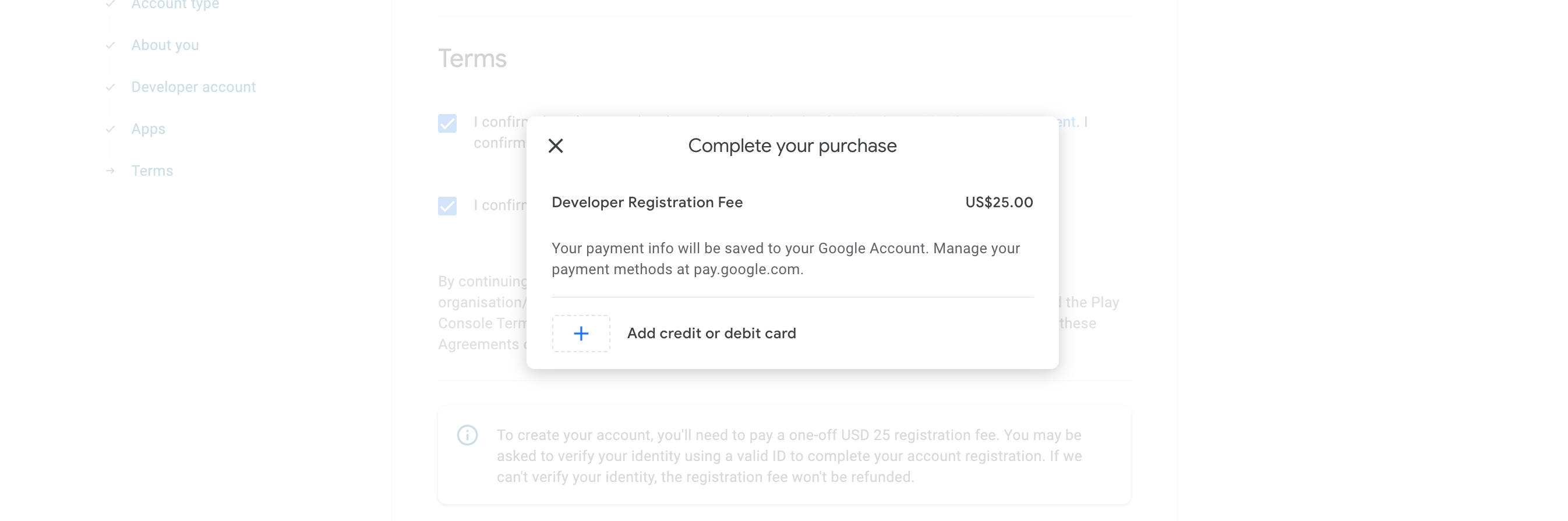Click the US$25.00 price amount

(x=998, y=203)
